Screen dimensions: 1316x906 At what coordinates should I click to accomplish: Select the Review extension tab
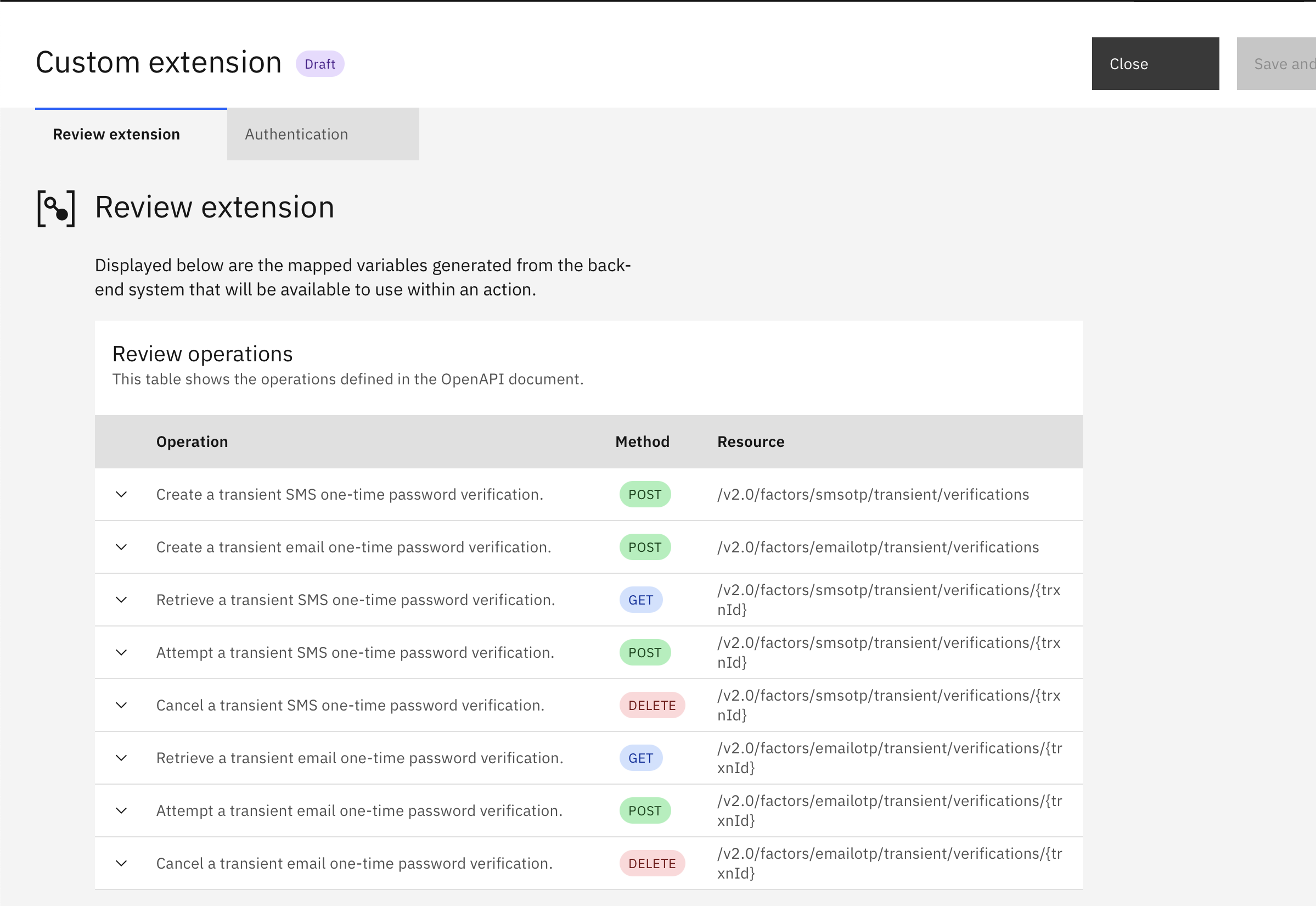pyautogui.click(x=116, y=134)
